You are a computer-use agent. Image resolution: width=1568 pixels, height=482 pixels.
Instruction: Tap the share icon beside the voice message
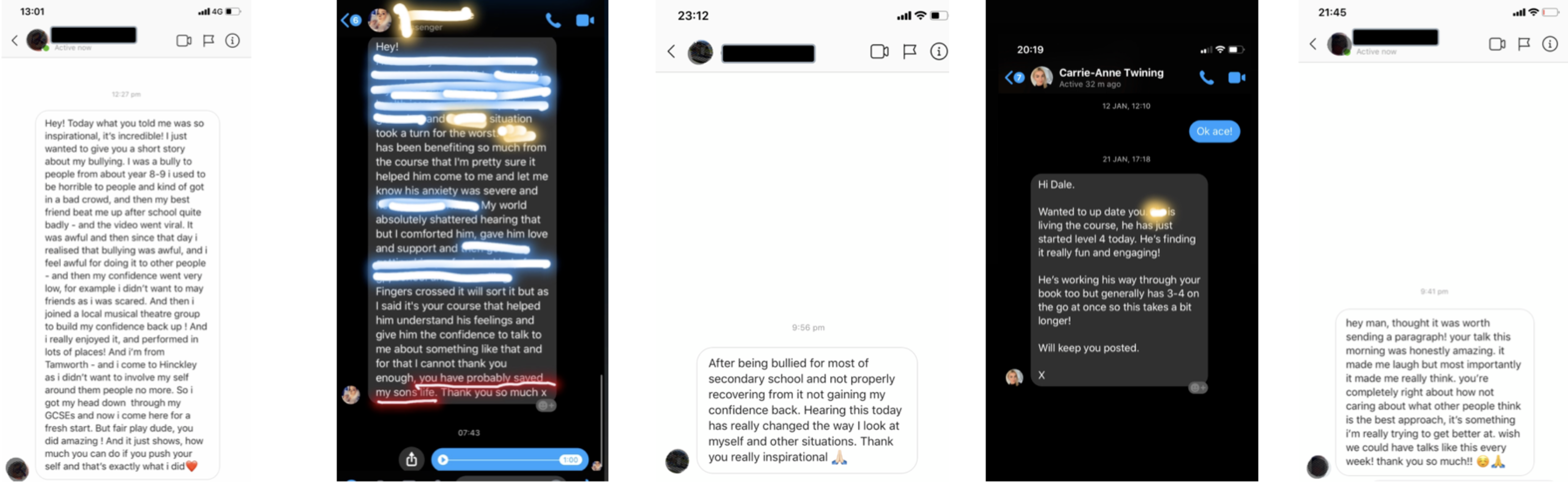[x=411, y=459]
